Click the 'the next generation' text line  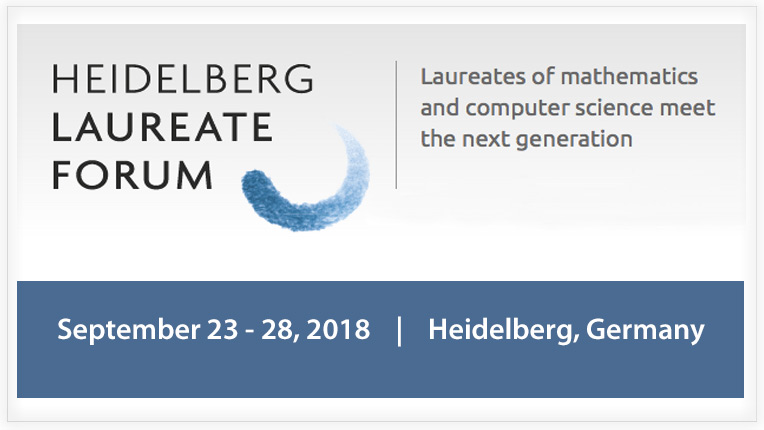526,139
